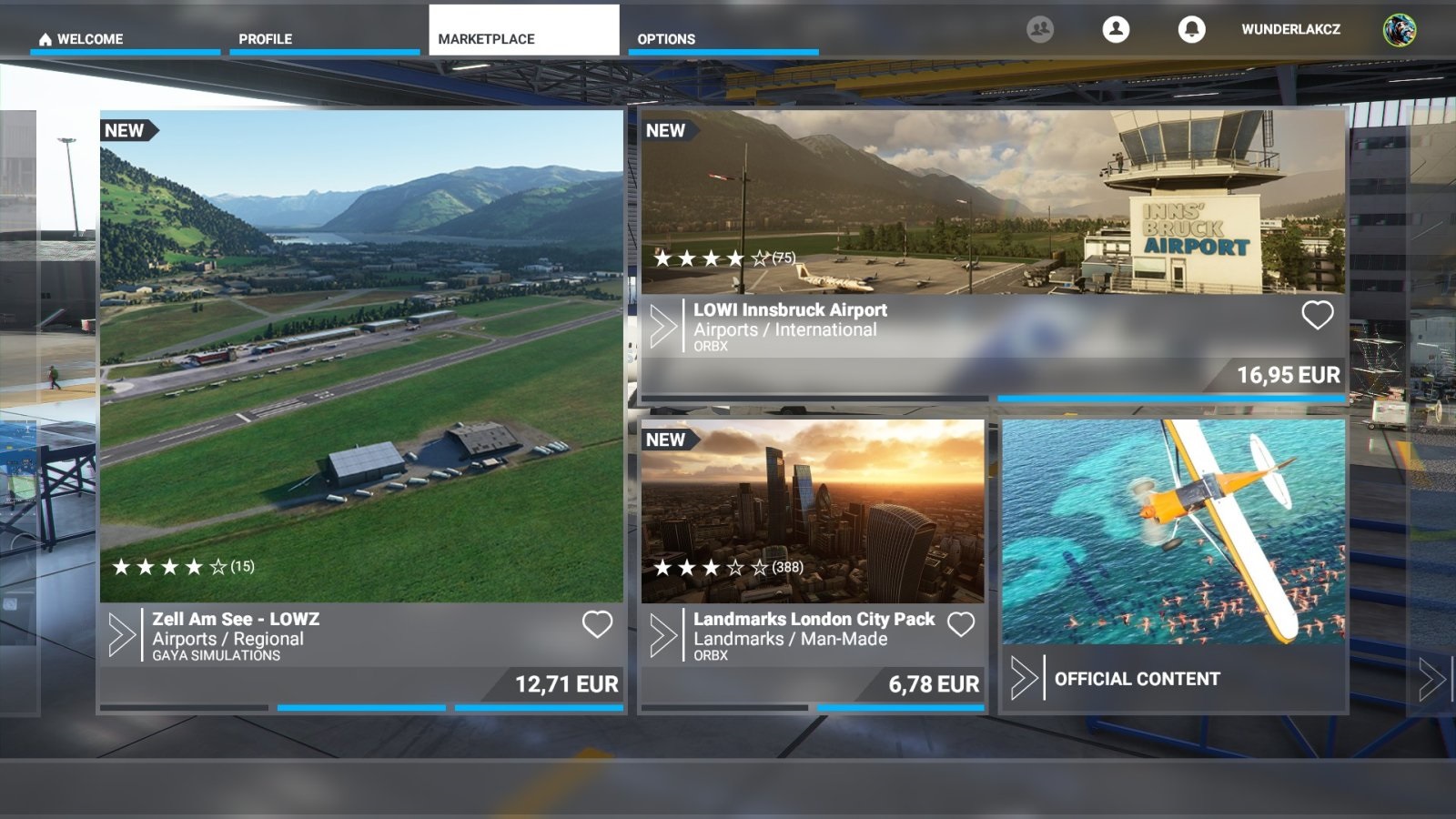Click Airports / International category text

pos(785,329)
